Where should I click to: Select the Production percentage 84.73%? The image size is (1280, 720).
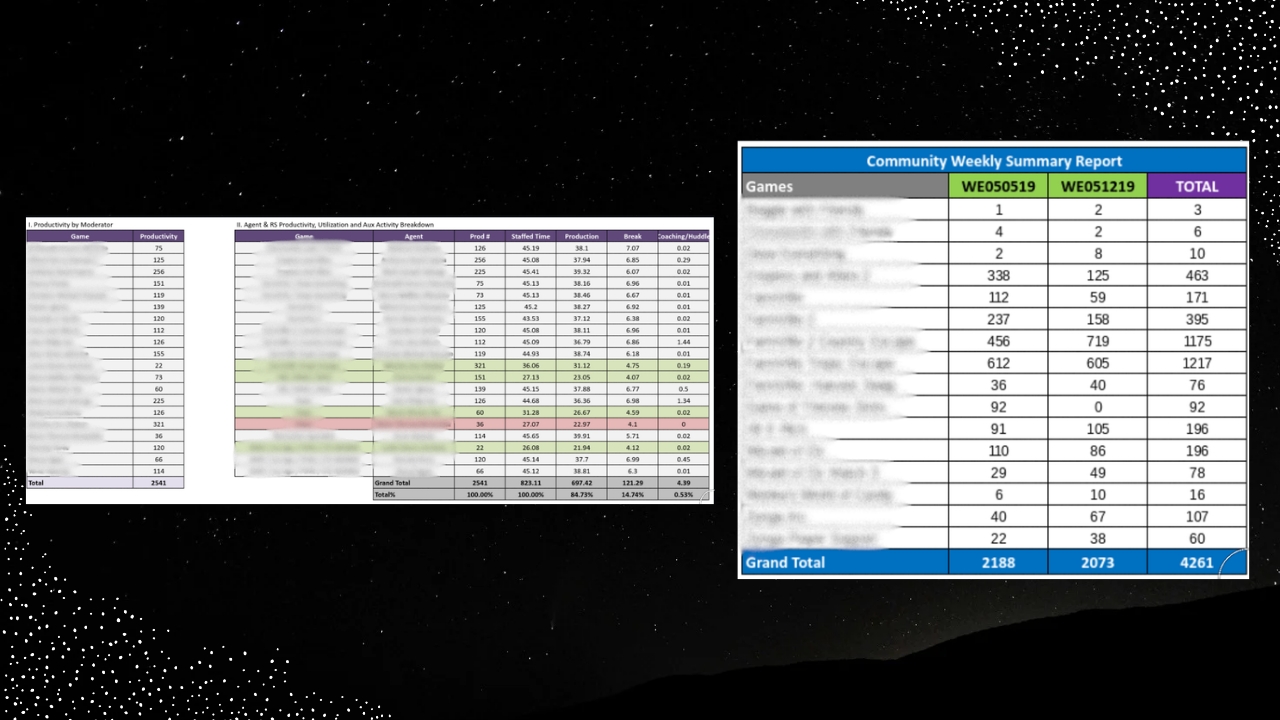pos(582,494)
